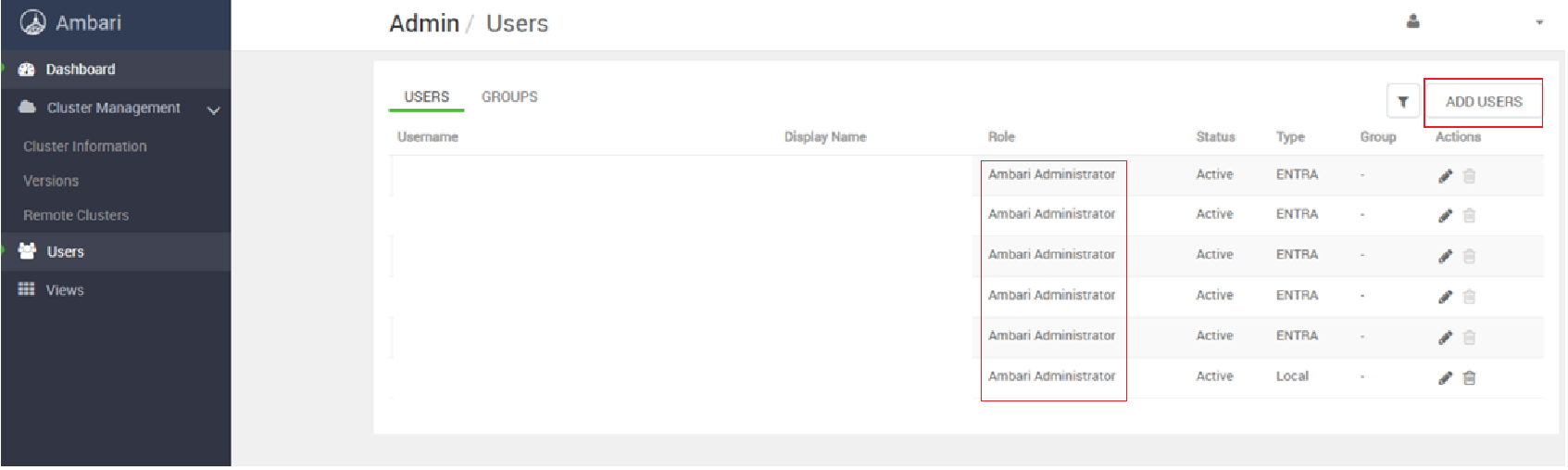This screenshot has width=1568, height=470.
Task: Open Versions in the sidebar
Action: [51, 181]
